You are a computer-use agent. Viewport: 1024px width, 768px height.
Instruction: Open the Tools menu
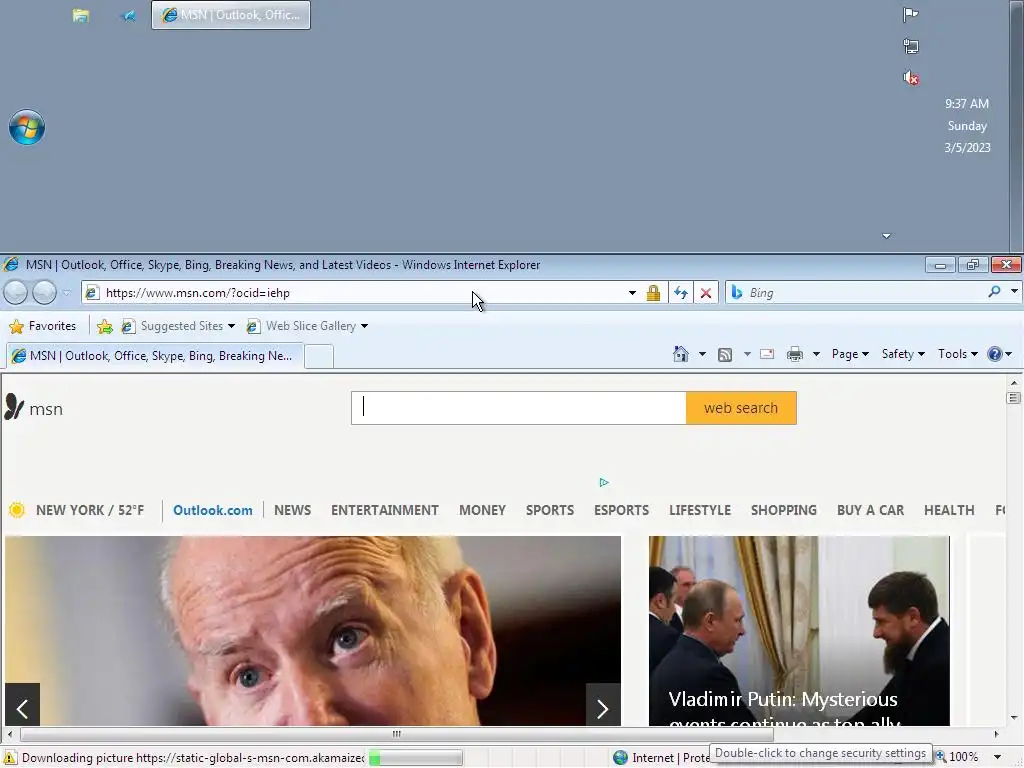pos(957,354)
